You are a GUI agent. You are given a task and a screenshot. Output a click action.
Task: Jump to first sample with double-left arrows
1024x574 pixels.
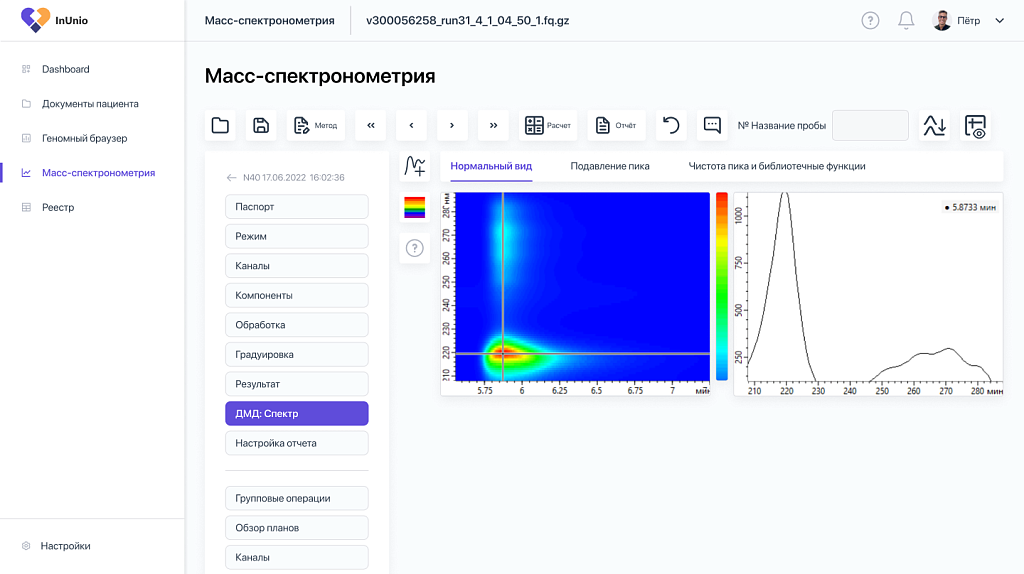[x=371, y=125]
